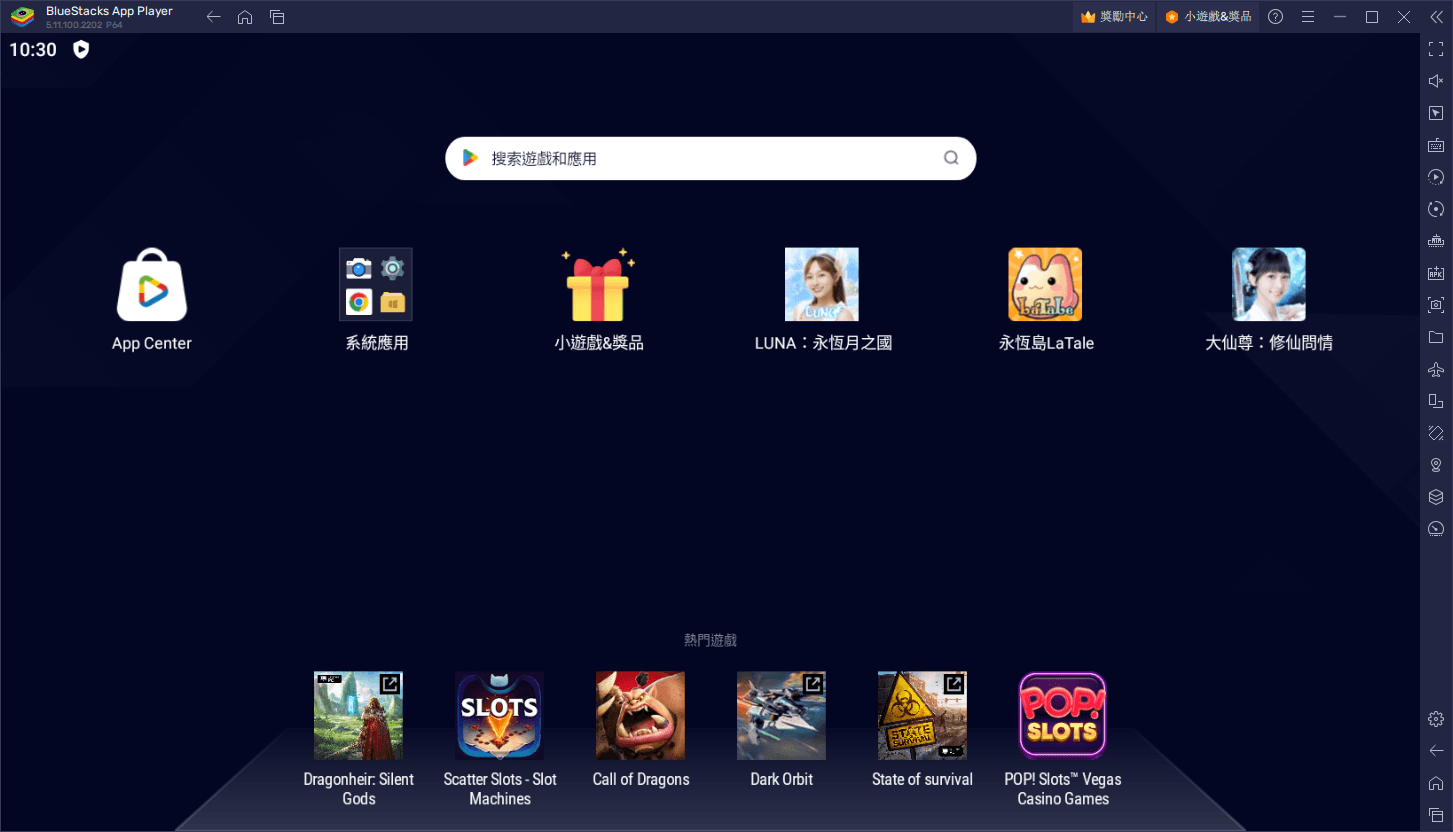
Task: Click the 熱門遊戲 heading text
Action: click(710, 640)
